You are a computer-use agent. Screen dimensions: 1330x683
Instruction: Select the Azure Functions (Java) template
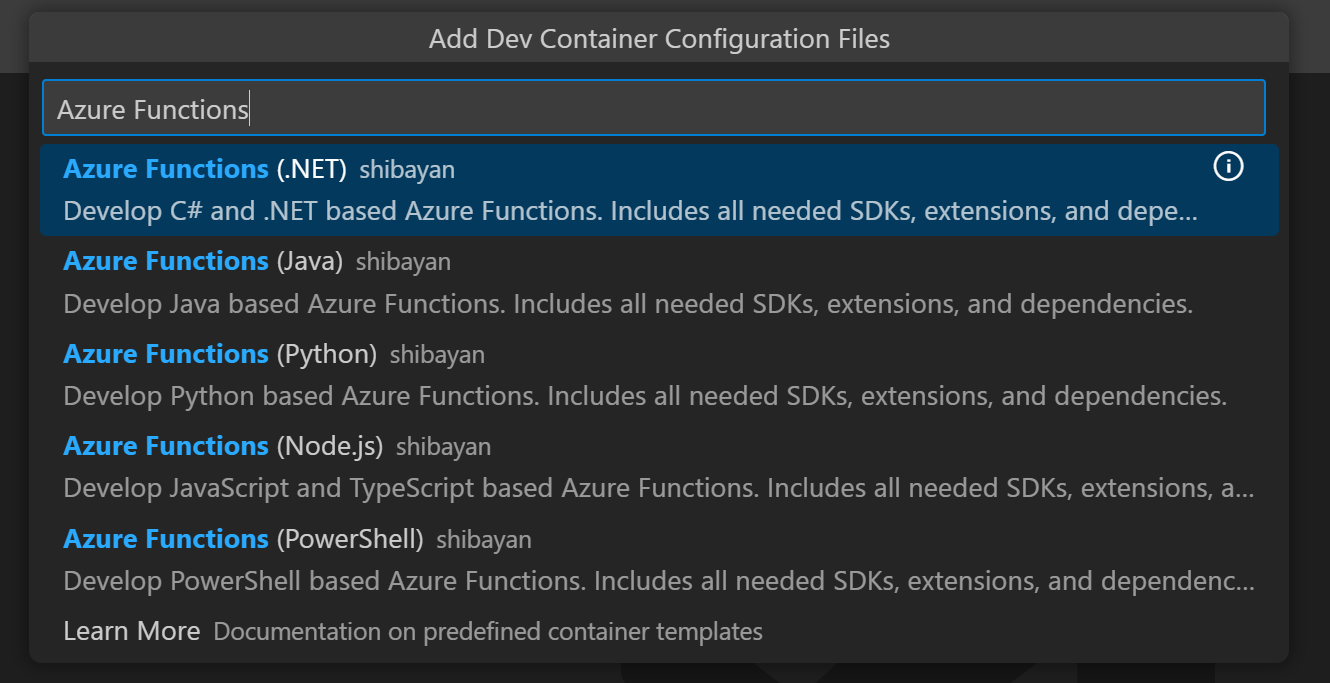pyautogui.click(x=400, y=281)
